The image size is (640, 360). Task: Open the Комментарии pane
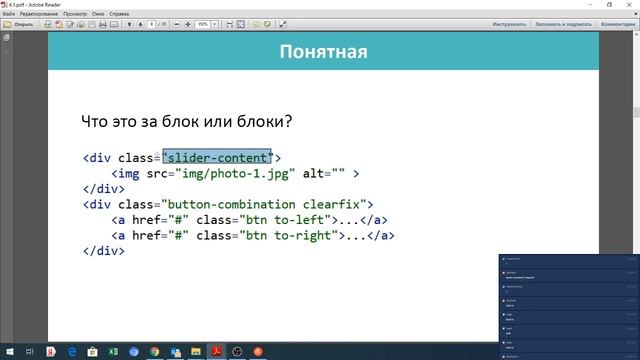point(618,24)
